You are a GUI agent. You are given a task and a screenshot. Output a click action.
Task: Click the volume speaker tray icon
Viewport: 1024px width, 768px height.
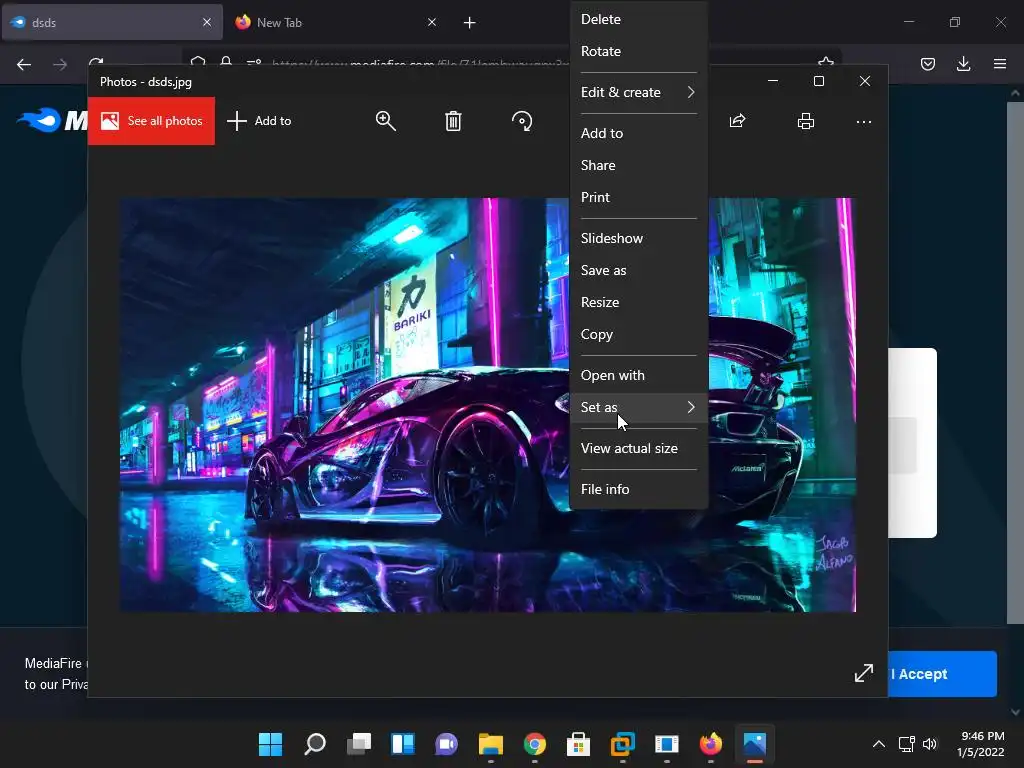click(930, 744)
